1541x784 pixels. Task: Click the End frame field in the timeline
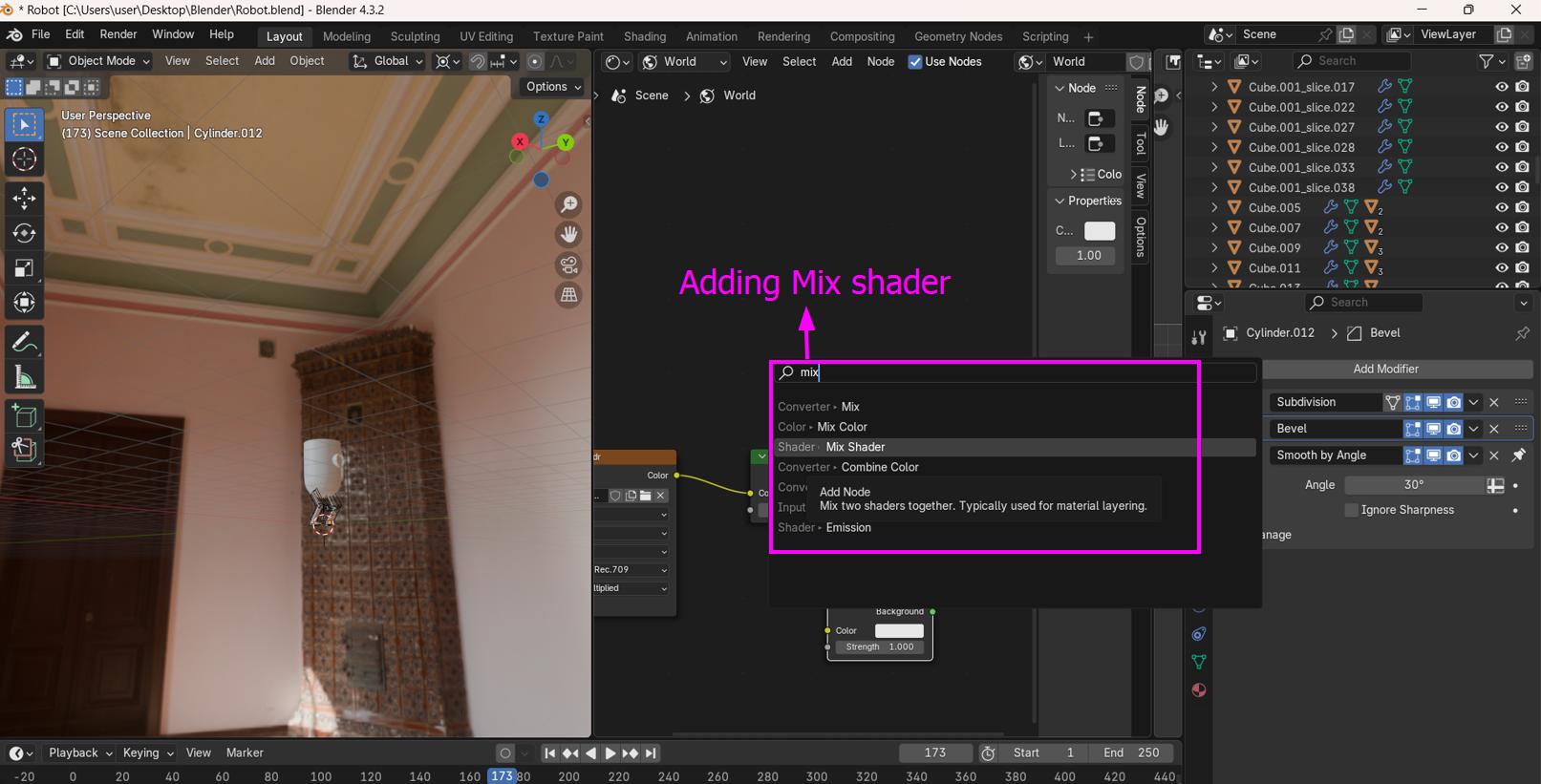click(x=1131, y=752)
